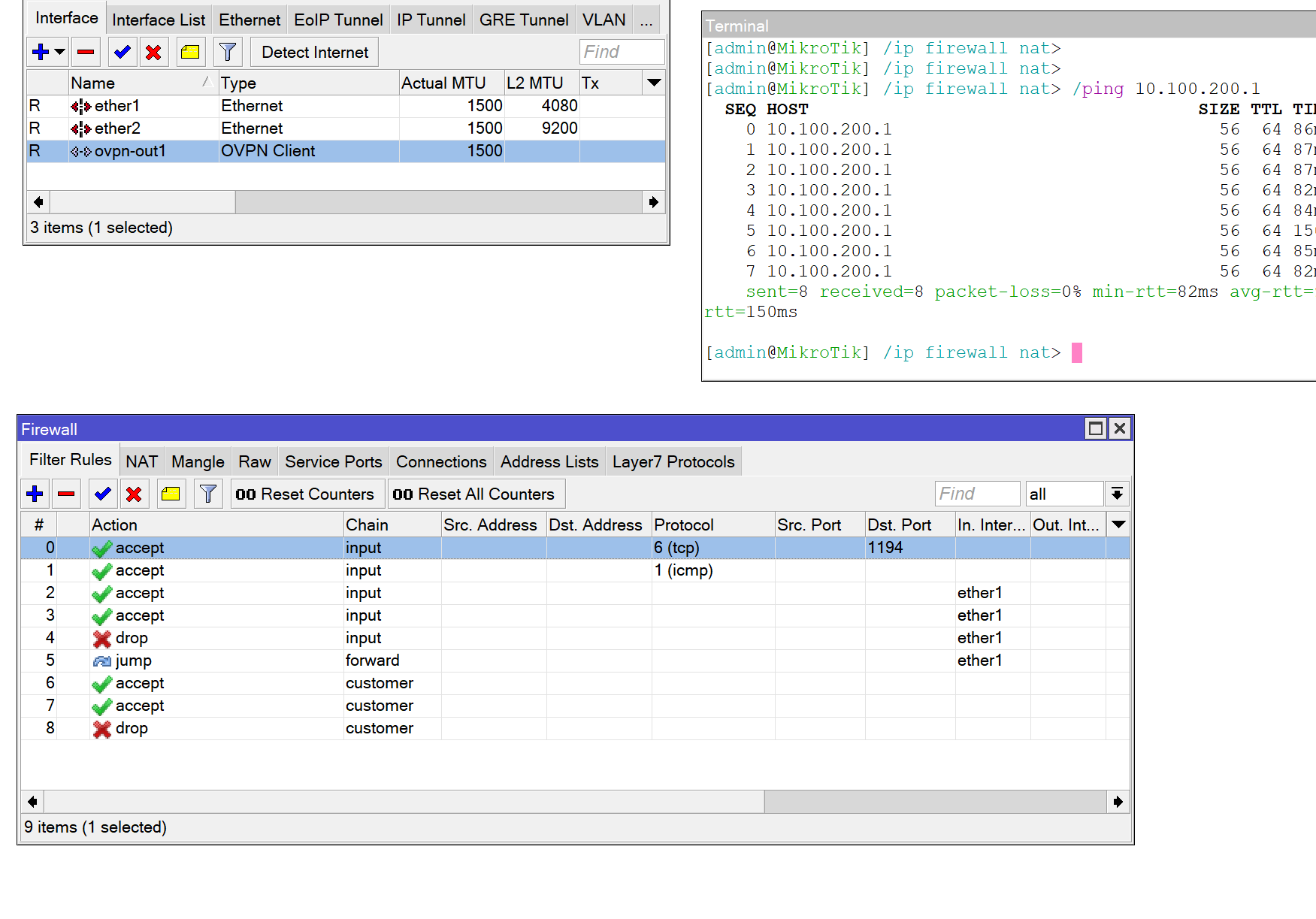Sort firewall rules by Protocol column
The image size is (1316, 919).
[712, 524]
